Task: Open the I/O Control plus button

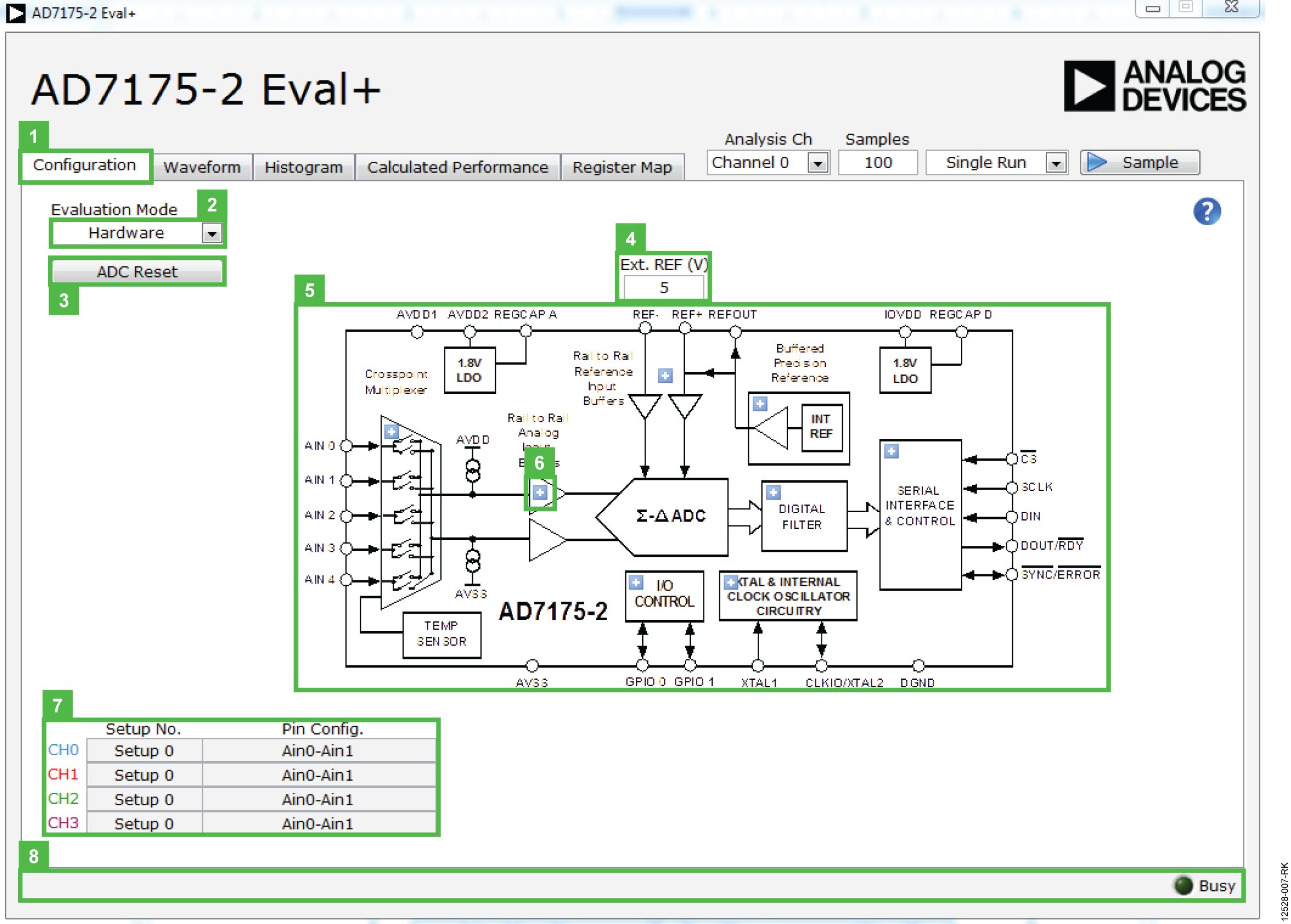Action: click(x=636, y=582)
